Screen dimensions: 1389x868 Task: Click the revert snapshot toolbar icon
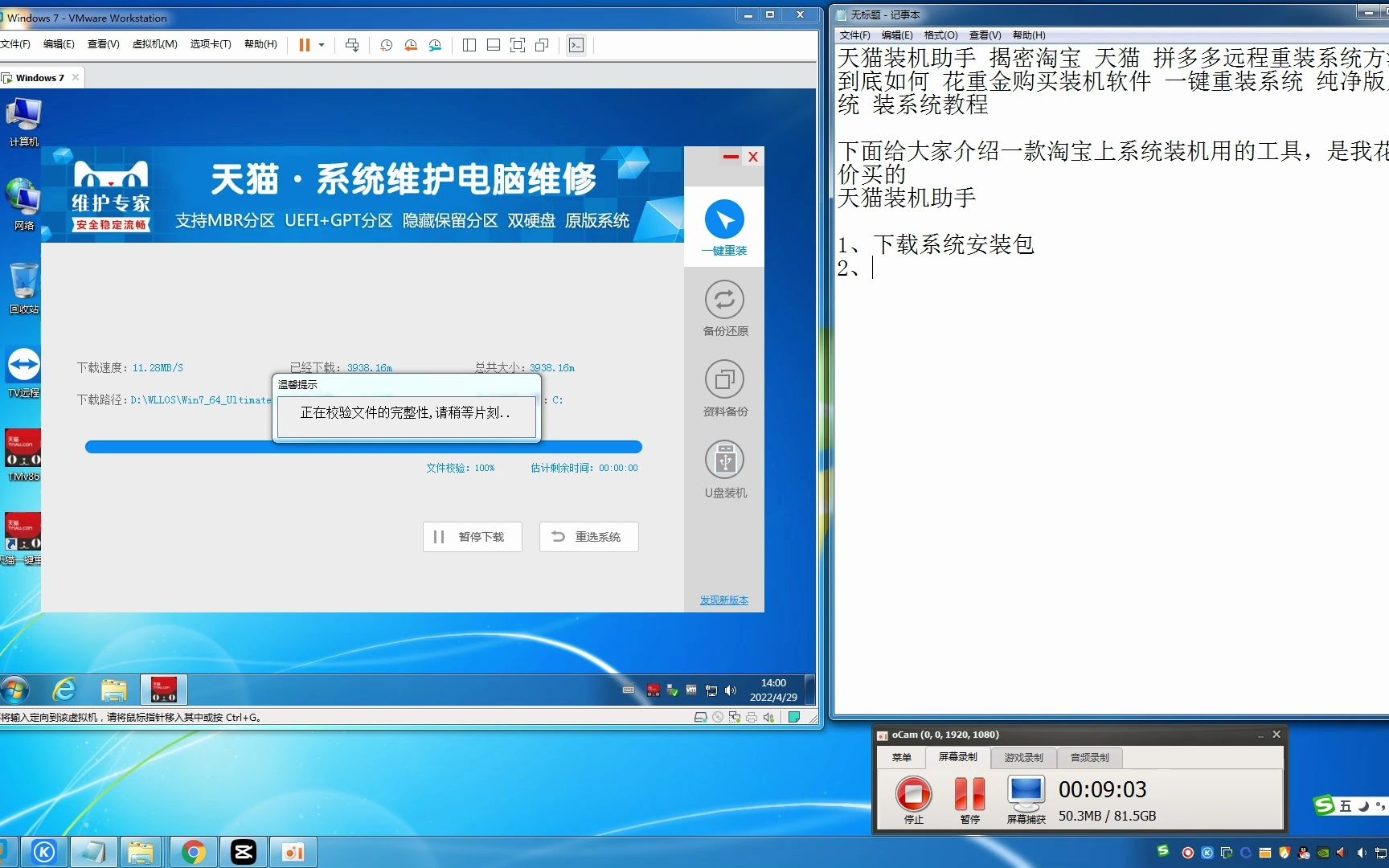click(x=411, y=45)
